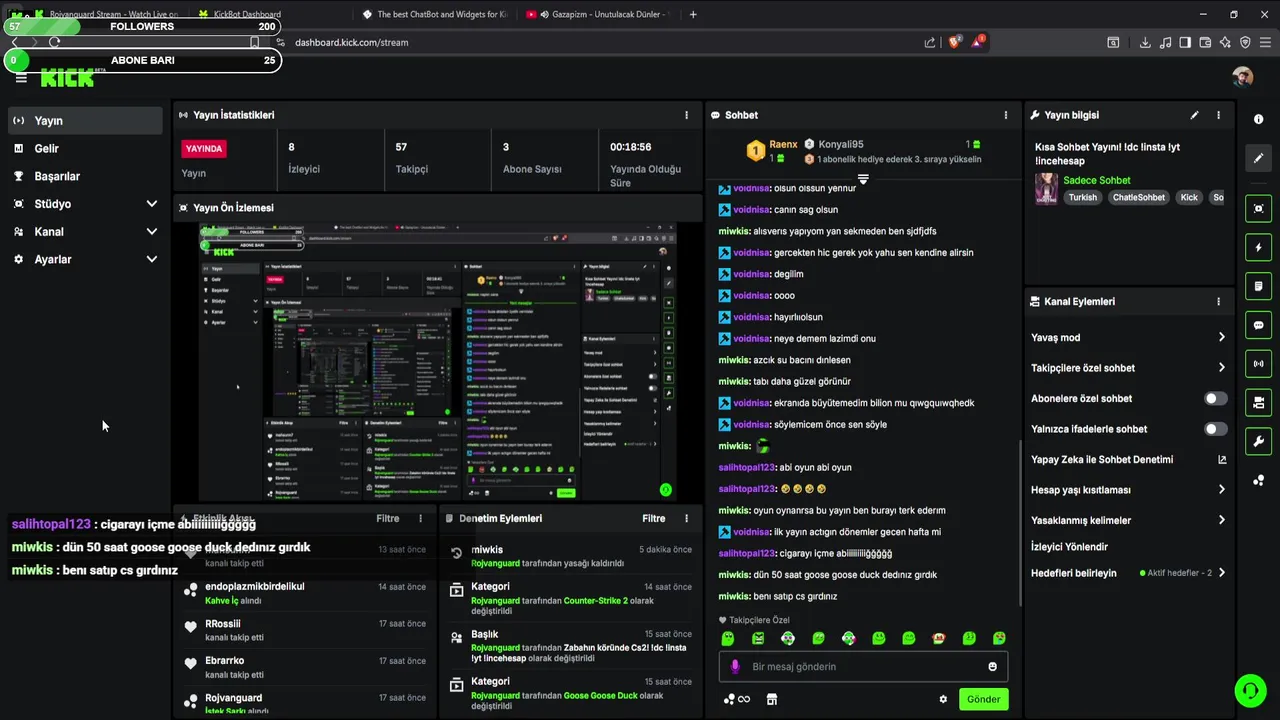Toggle Abonelere özel sohbet switch
Image resolution: width=1280 pixels, height=720 pixels.
1215,398
